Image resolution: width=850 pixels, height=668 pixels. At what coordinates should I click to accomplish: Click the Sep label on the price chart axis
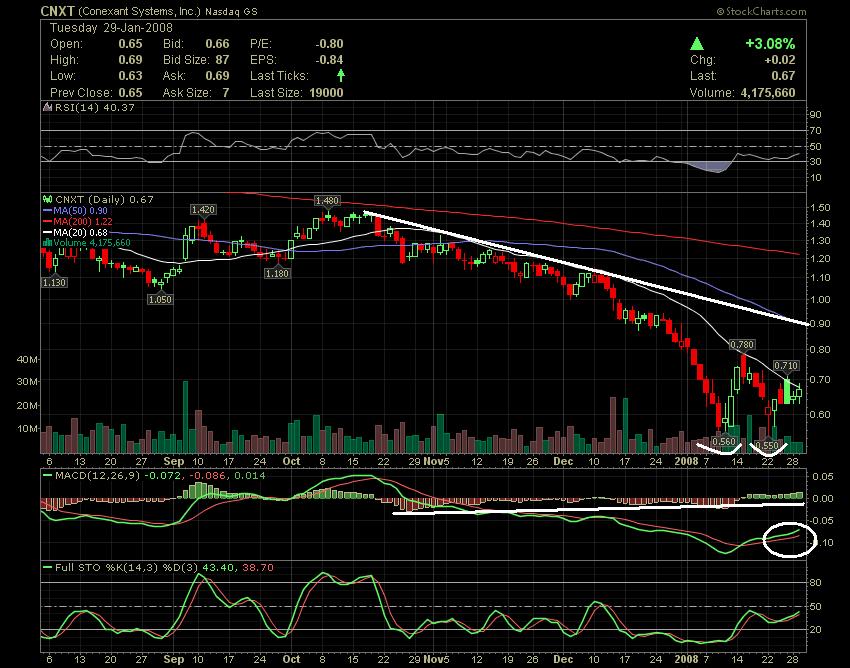click(x=174, y=461)
